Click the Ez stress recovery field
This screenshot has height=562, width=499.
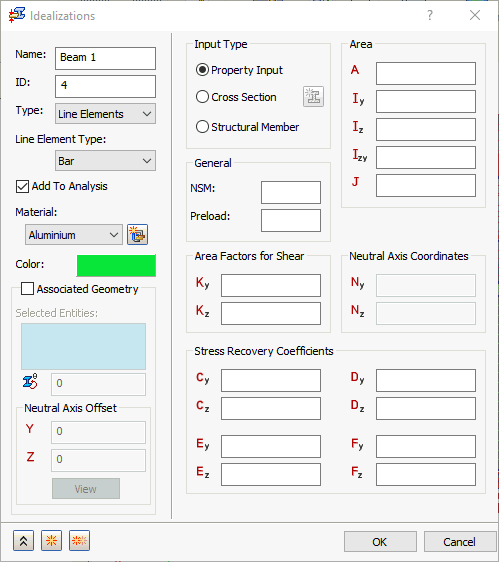271,474
